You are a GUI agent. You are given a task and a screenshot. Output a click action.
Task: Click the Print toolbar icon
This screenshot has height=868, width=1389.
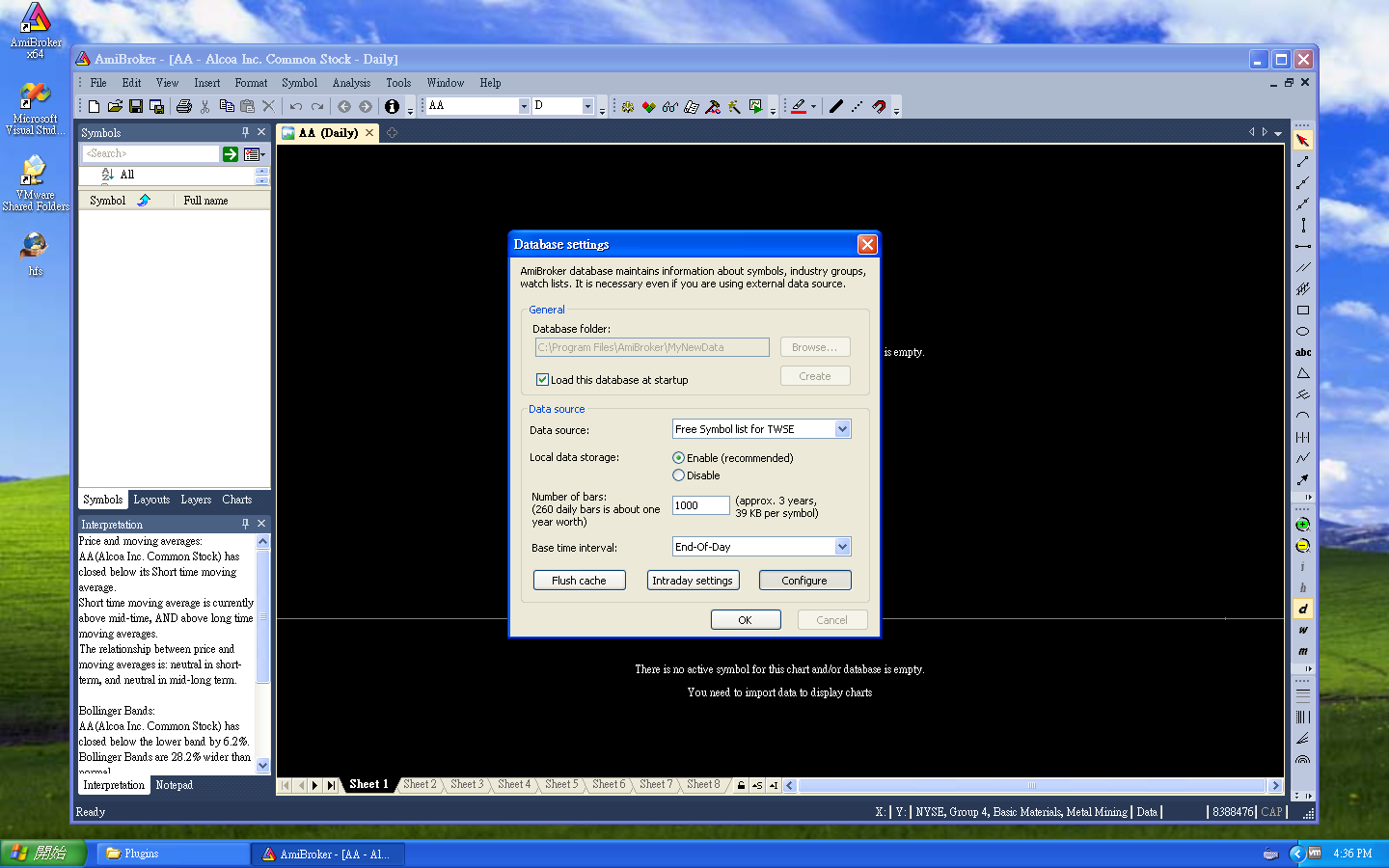(x=184, y=106)
